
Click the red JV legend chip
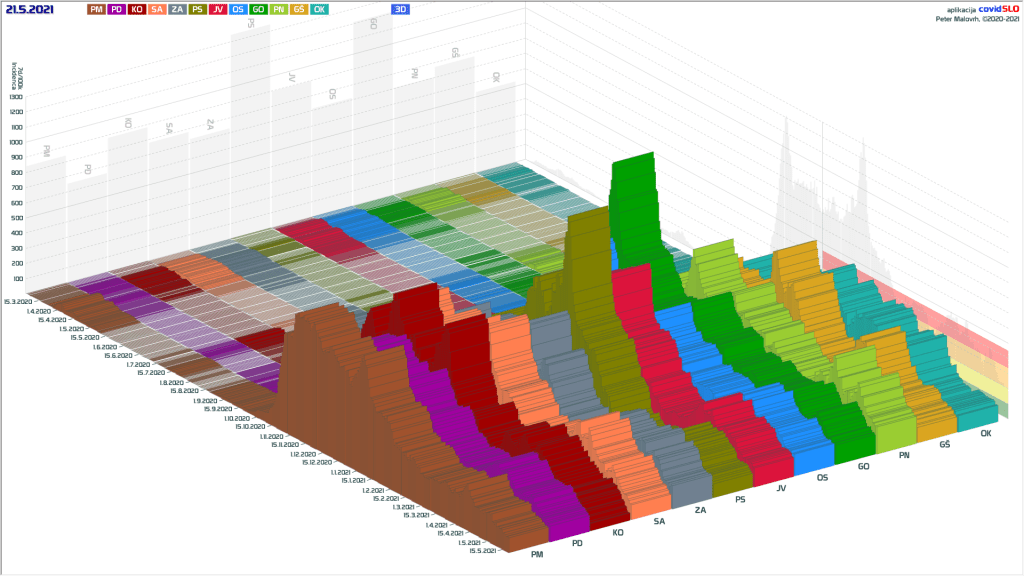click(218, 9)
